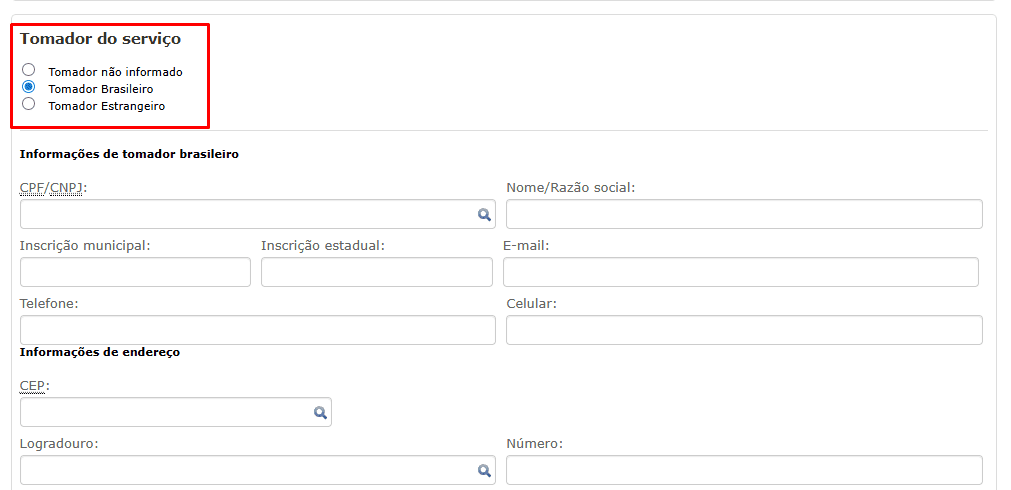Click the Logradouro search magnifier icon
1011x490 pixels.
(484, 470)
